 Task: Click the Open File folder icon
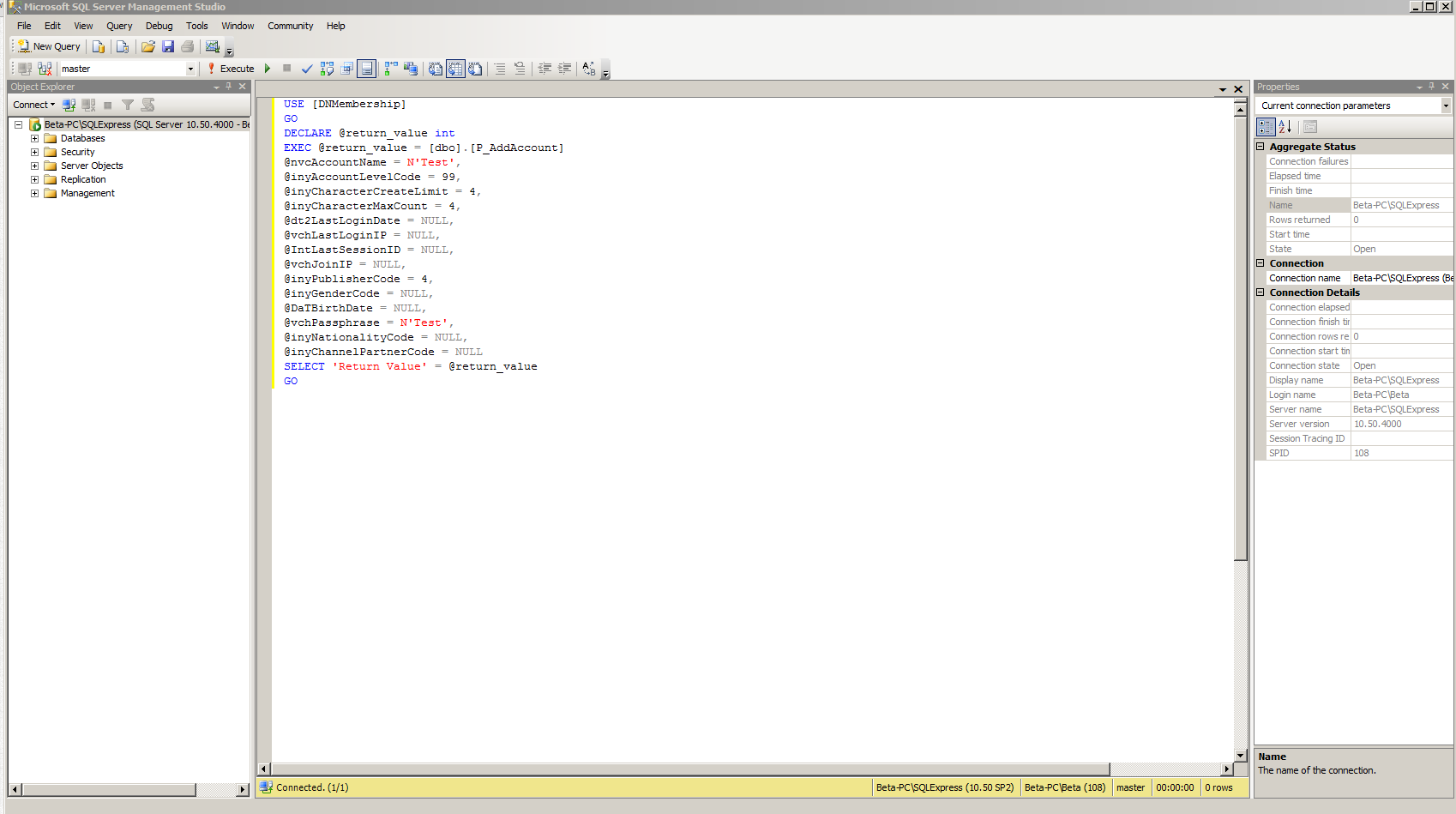coord(148,46)
